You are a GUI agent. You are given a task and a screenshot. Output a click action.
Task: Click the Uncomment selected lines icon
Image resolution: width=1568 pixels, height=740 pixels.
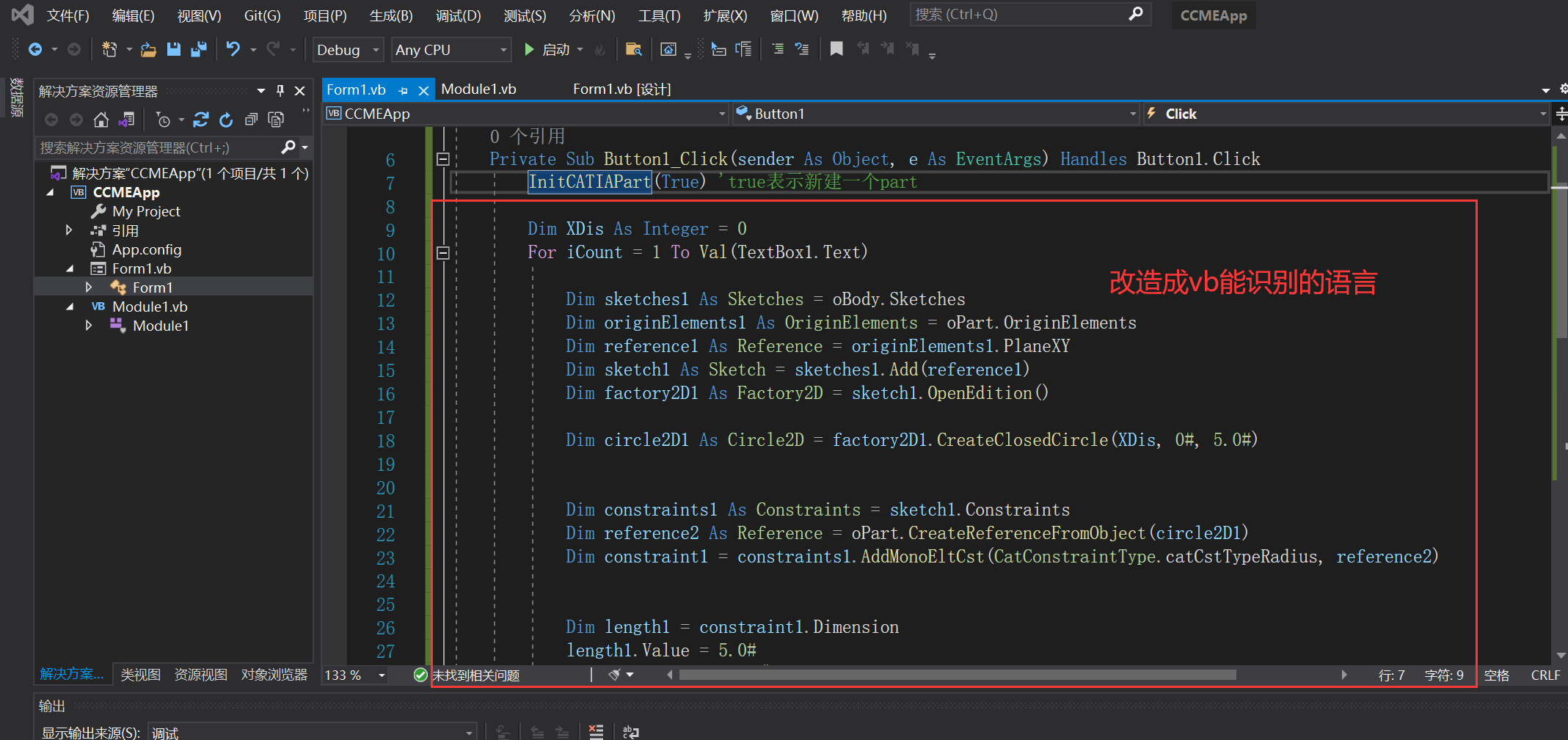point(802,50)
